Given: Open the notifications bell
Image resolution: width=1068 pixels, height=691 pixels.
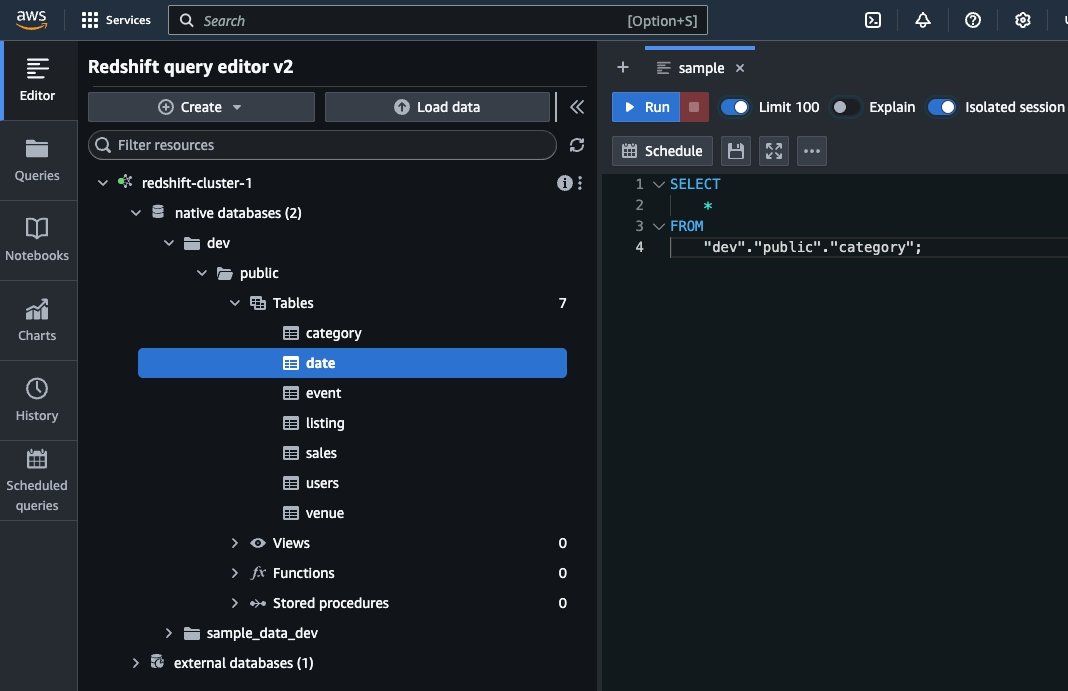Looking at the screenshot, I should click(922, 20).
